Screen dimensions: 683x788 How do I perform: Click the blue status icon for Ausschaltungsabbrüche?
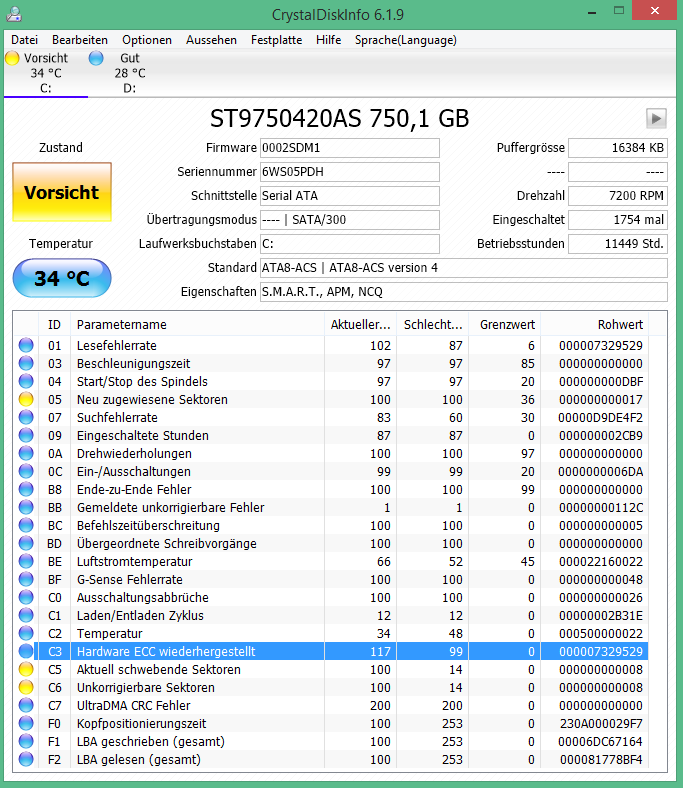pos(26,598)
